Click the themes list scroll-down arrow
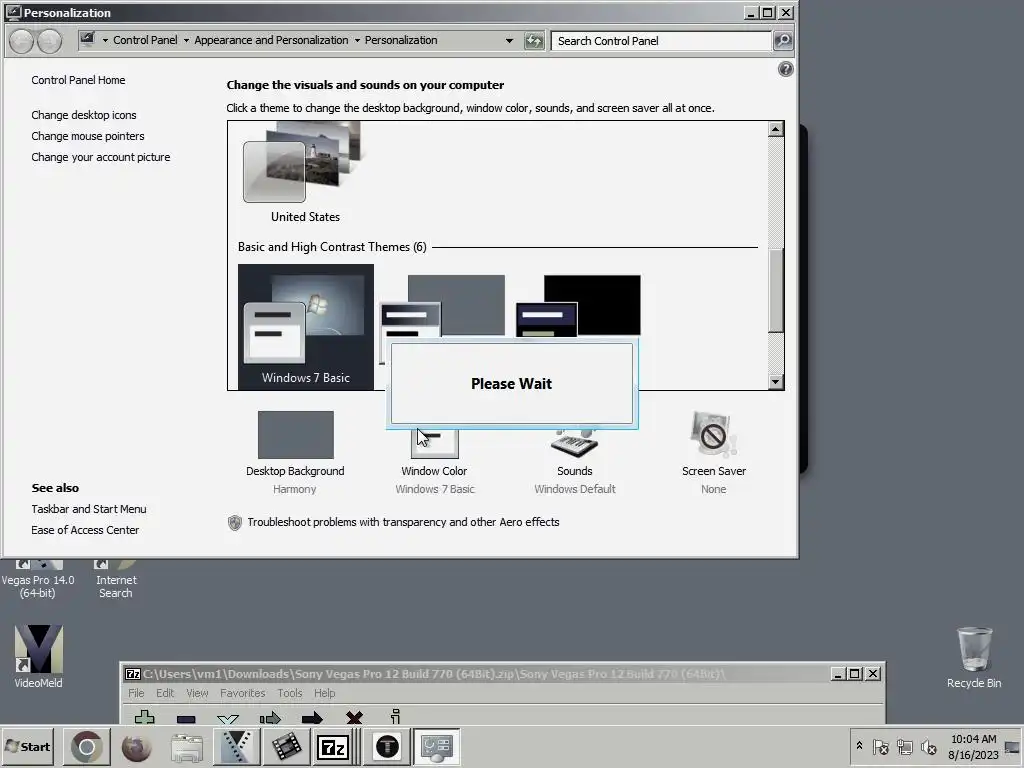This screenshot has height=768, width=1024. 775,382
